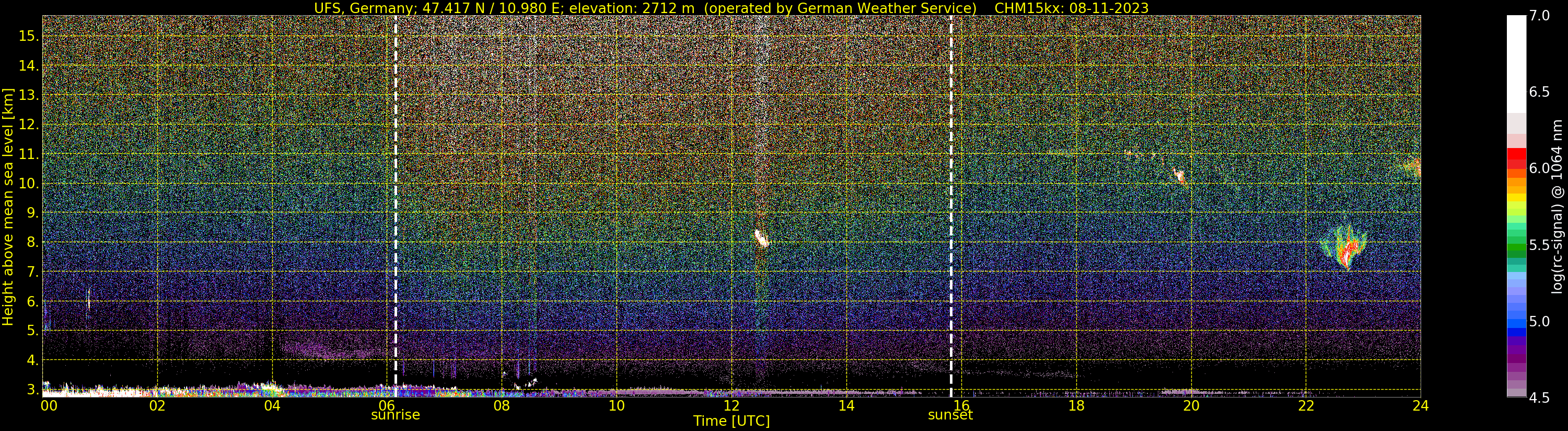Click the '12' time axis tick label
The height and width of the screenshot is (431, 1568).
pyautogui.click(x=731, y=405)
